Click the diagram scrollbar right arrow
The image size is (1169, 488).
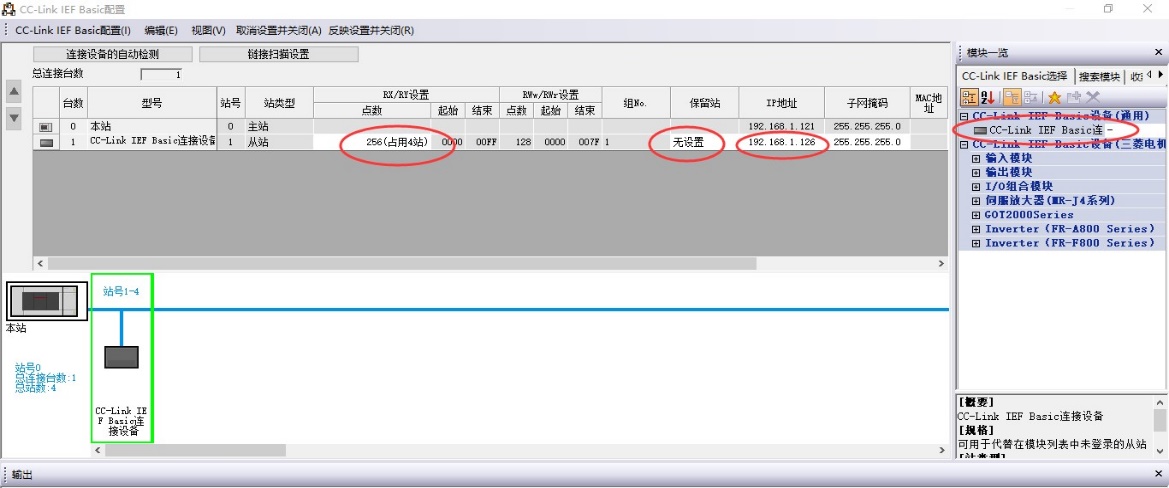click(942, 451)
